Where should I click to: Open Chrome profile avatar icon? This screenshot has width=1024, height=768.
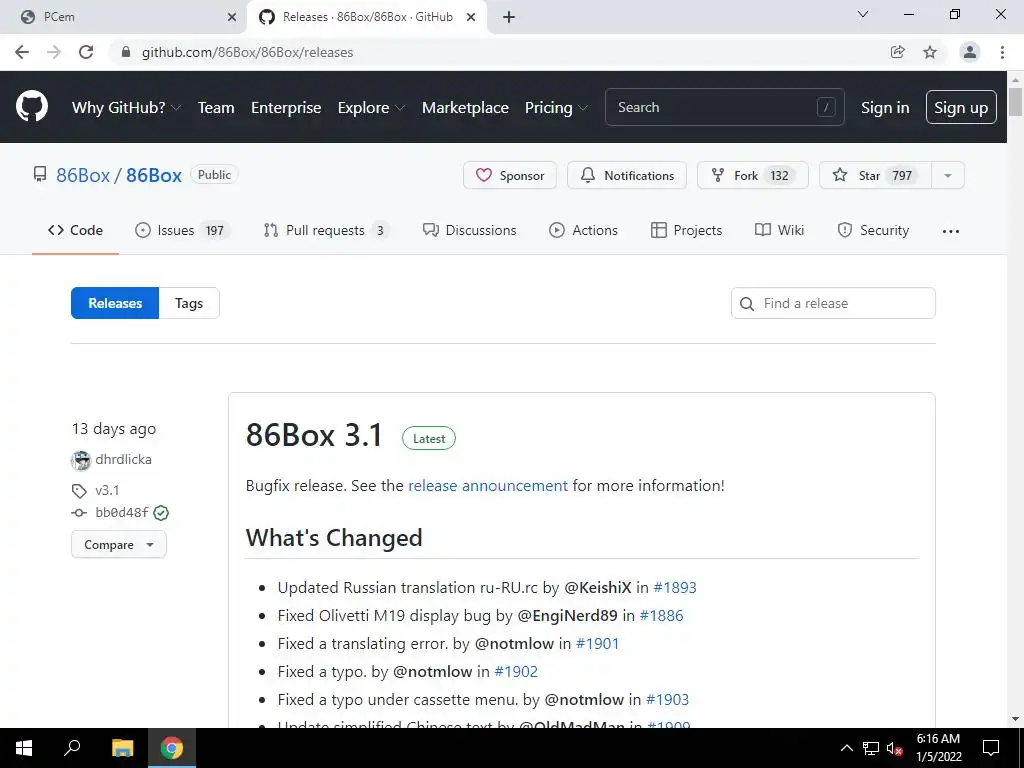point(970,52)
